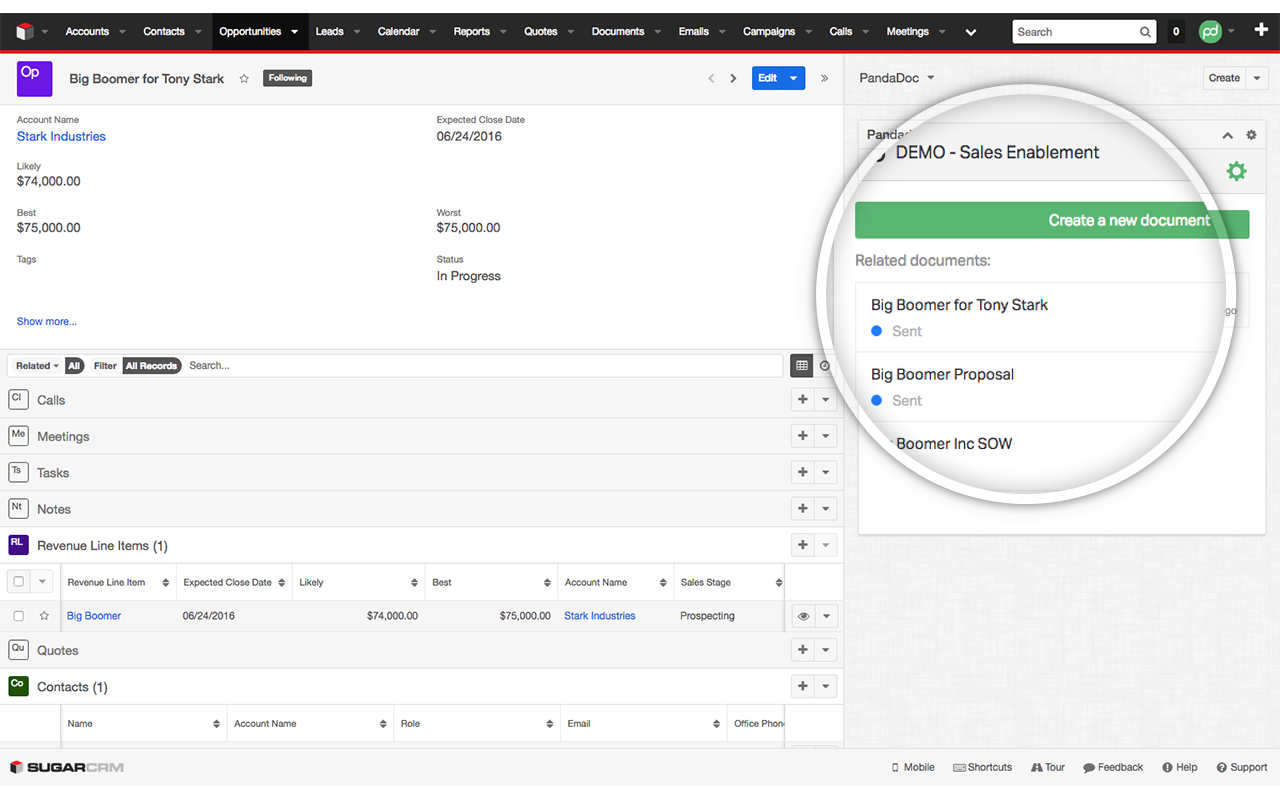Open Big Boomer Proposal document
This screenshot has height=800, width=1280.
click(943, 374)
